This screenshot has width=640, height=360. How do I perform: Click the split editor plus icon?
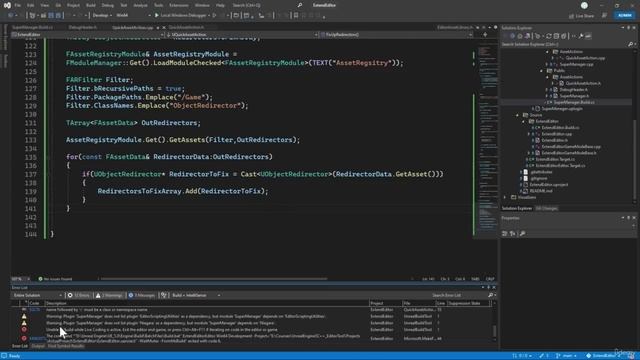coord(485,35)
